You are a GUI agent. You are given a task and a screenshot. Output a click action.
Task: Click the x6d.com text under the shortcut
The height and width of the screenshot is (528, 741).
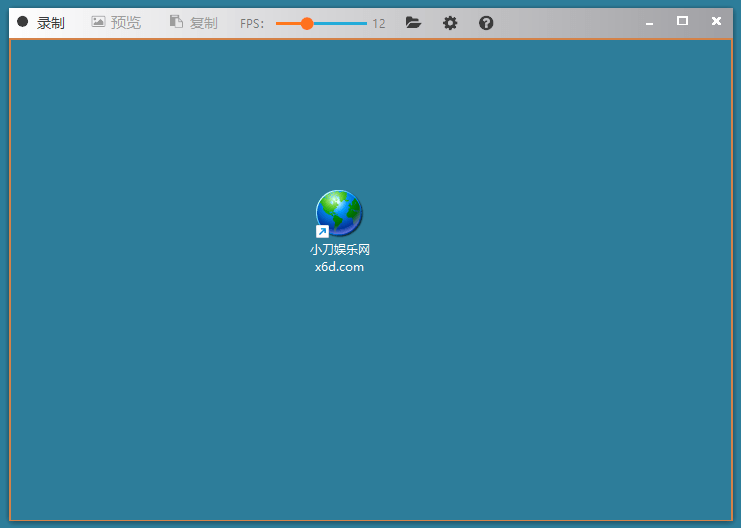click(339, 266)
